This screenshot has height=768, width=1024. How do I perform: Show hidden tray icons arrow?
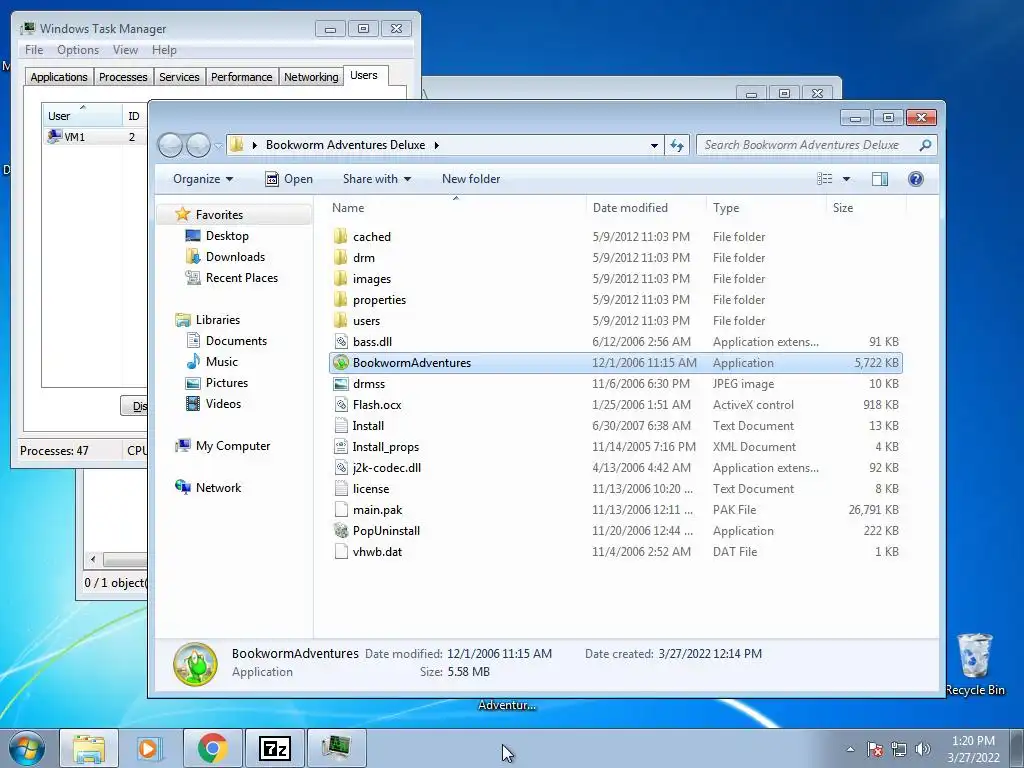pos(850,749)
